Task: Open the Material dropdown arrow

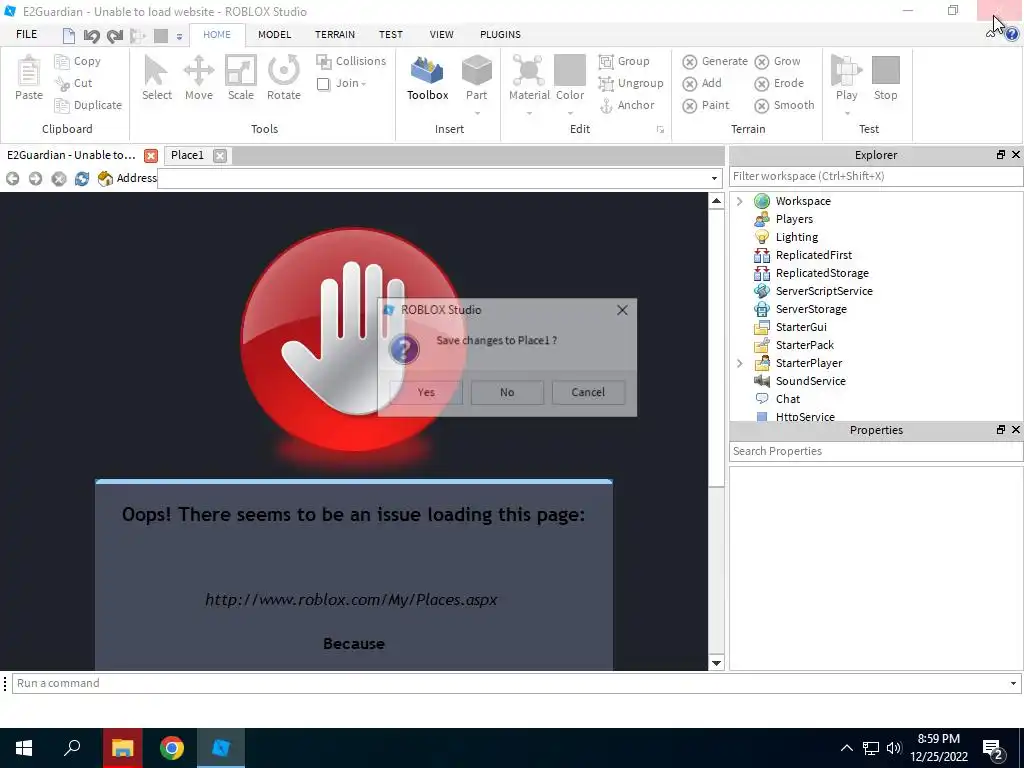Action: (529, 113)
